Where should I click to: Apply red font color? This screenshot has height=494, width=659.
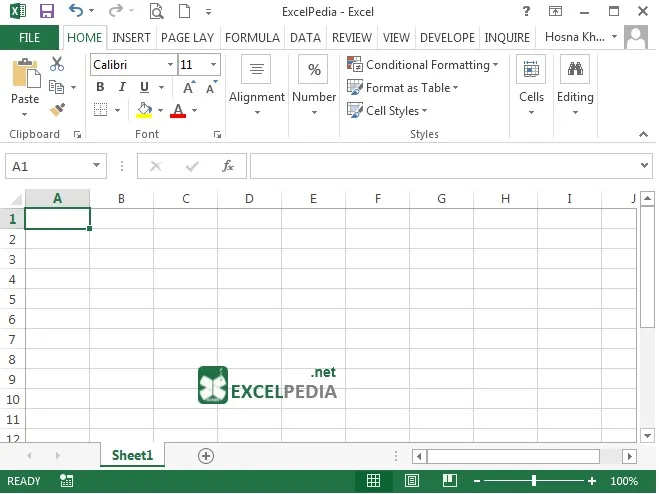[178, 111]
